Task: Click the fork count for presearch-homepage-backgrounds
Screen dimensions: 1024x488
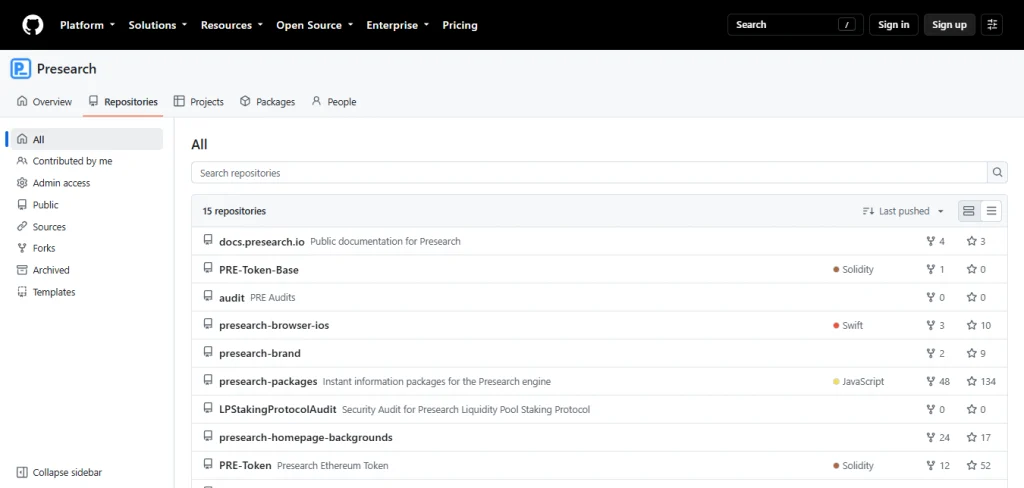Action: (x=938, y=438)
